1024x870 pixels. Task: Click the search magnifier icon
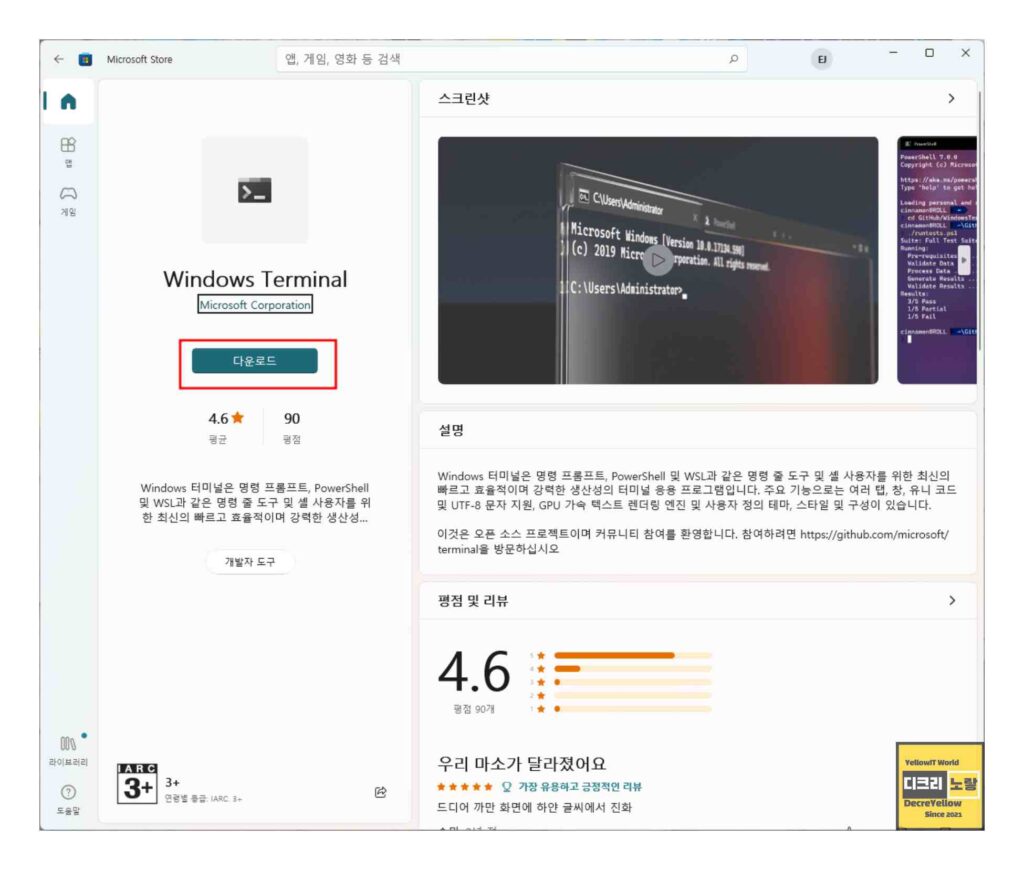tap(733, 59)
